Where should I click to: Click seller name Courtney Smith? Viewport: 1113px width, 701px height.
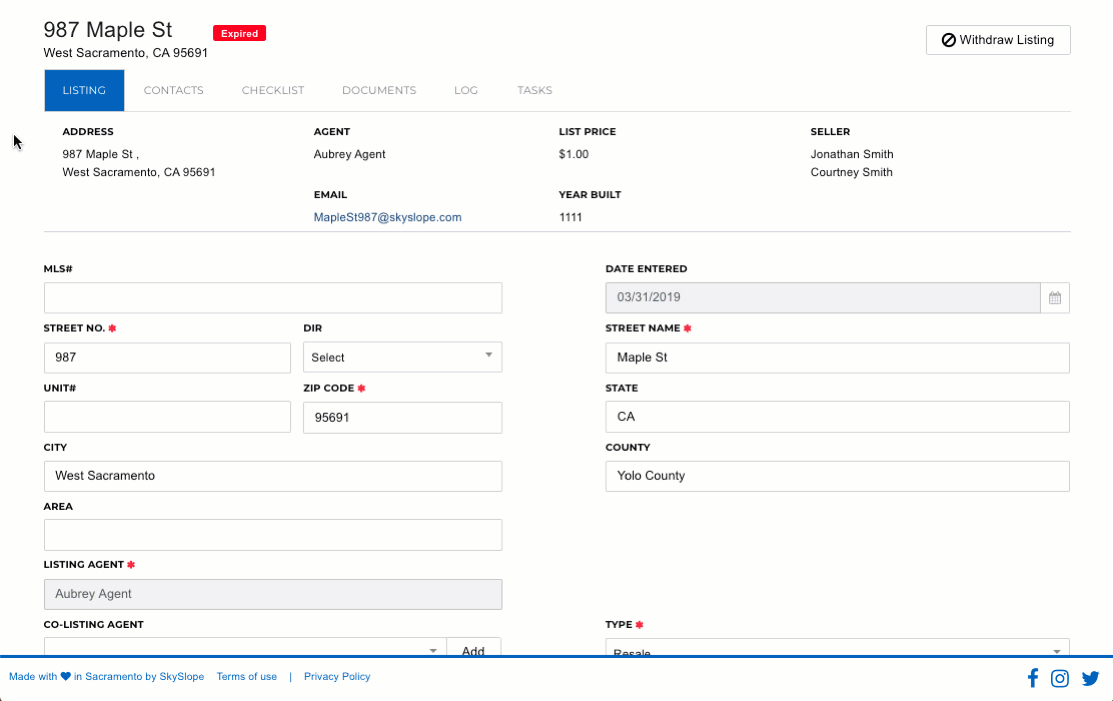tap(851, 172)
